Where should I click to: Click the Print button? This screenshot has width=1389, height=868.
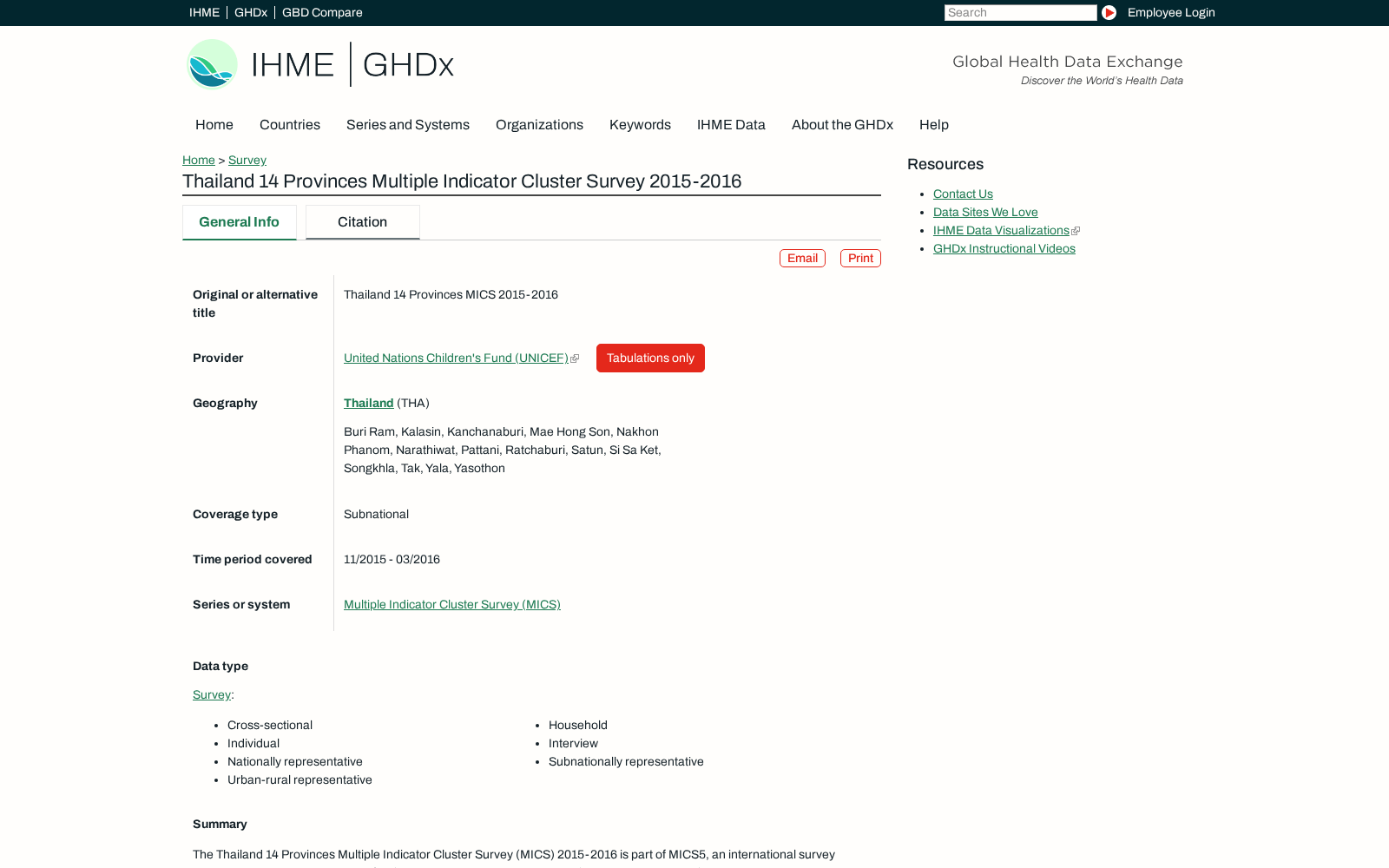[860, 259]
